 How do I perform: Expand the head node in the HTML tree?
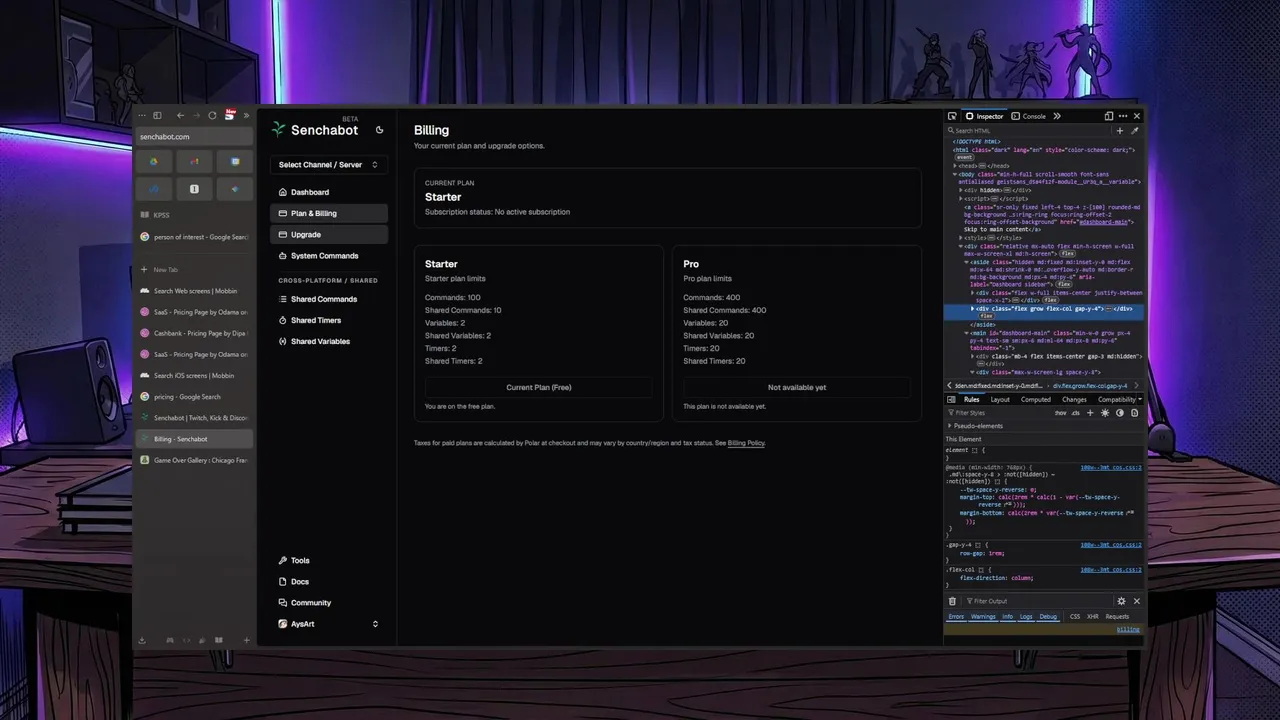[956, 166]
